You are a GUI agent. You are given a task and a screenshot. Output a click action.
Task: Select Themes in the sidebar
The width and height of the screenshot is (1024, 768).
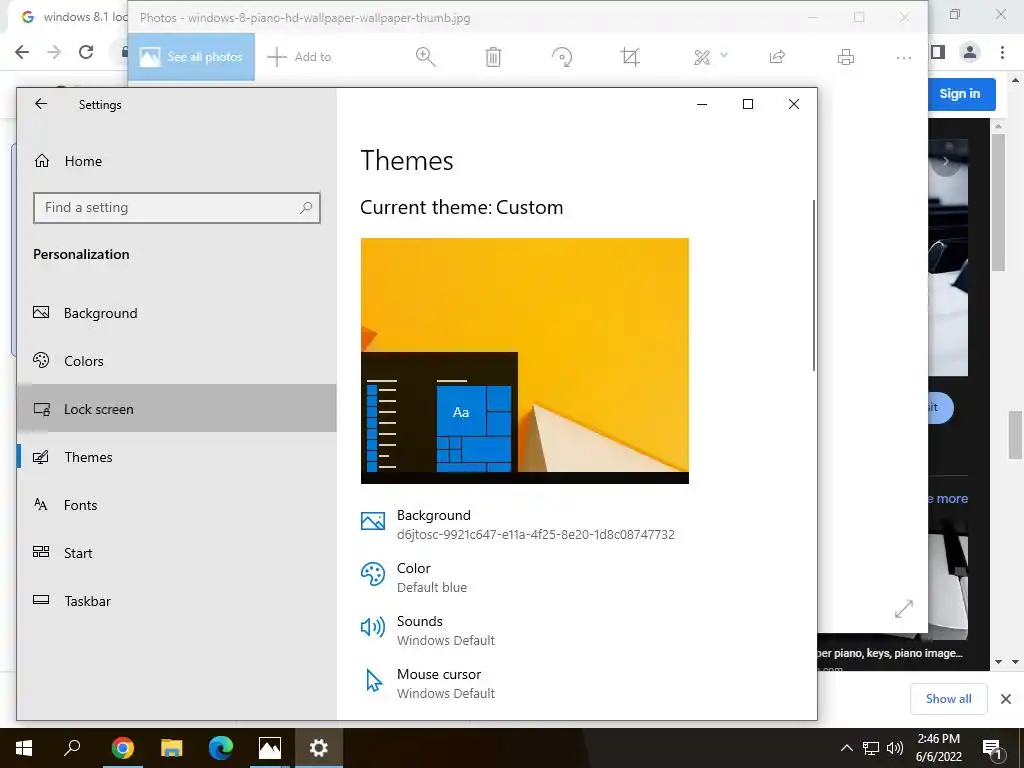pos(176,457)
